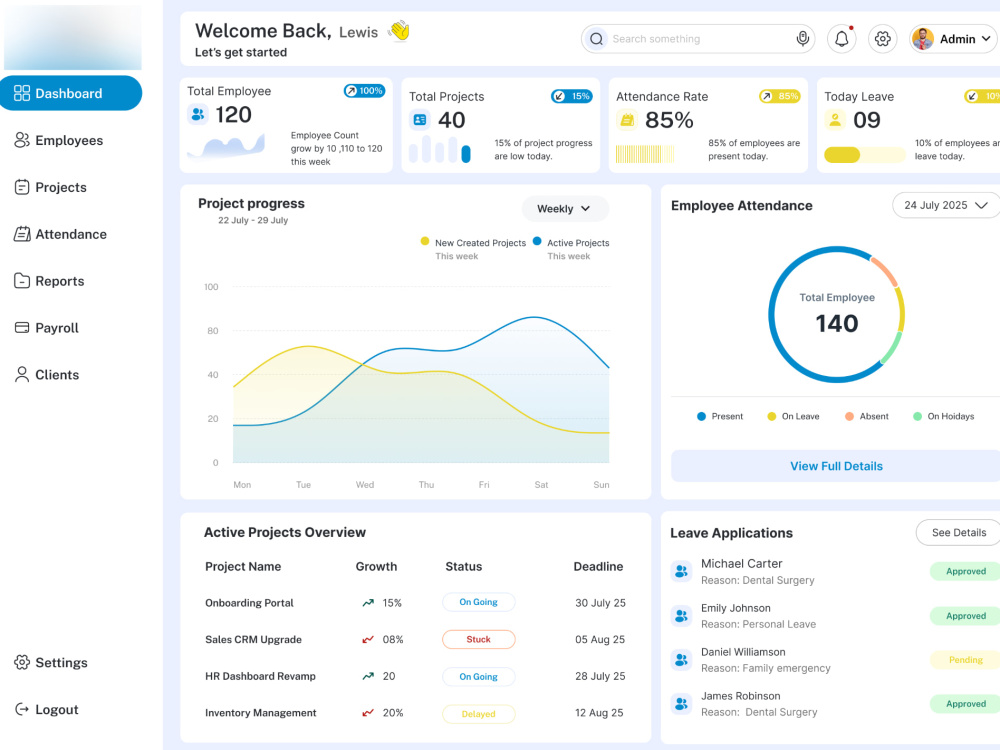The image size is (1000, 750).
Task: Click the Deadline column header
Action: [598, 566]
